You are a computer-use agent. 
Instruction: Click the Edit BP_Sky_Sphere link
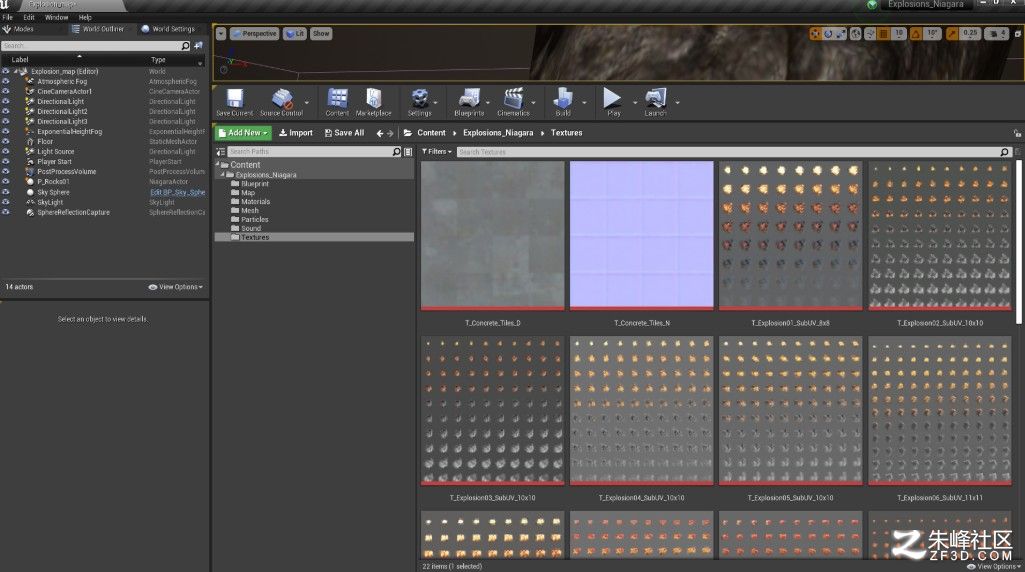177,192
